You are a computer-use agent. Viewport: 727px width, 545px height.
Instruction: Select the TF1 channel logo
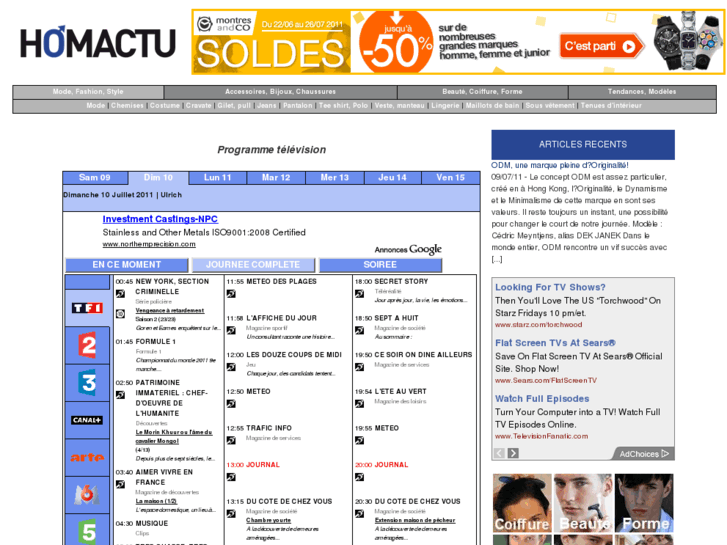87,308
